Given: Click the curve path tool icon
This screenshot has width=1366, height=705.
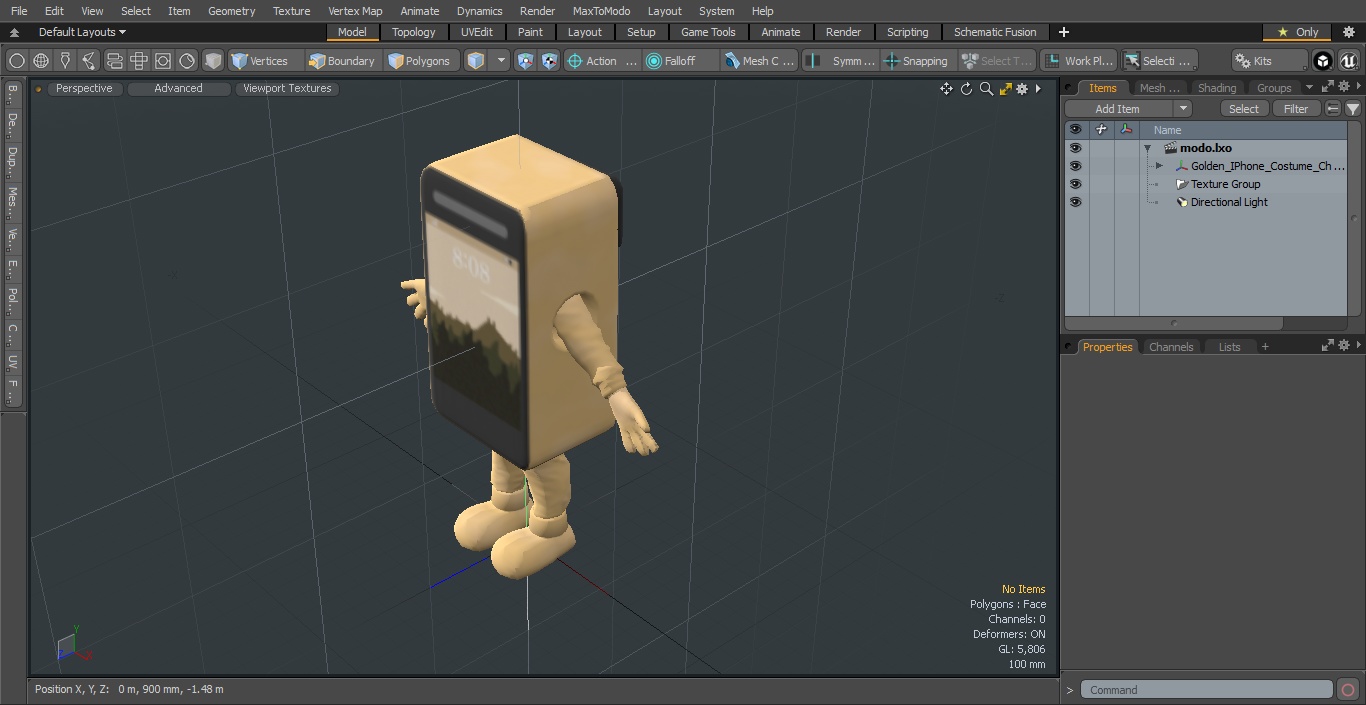Looking at the screenshot, I should pyautogui.click(x=89, y=61).
